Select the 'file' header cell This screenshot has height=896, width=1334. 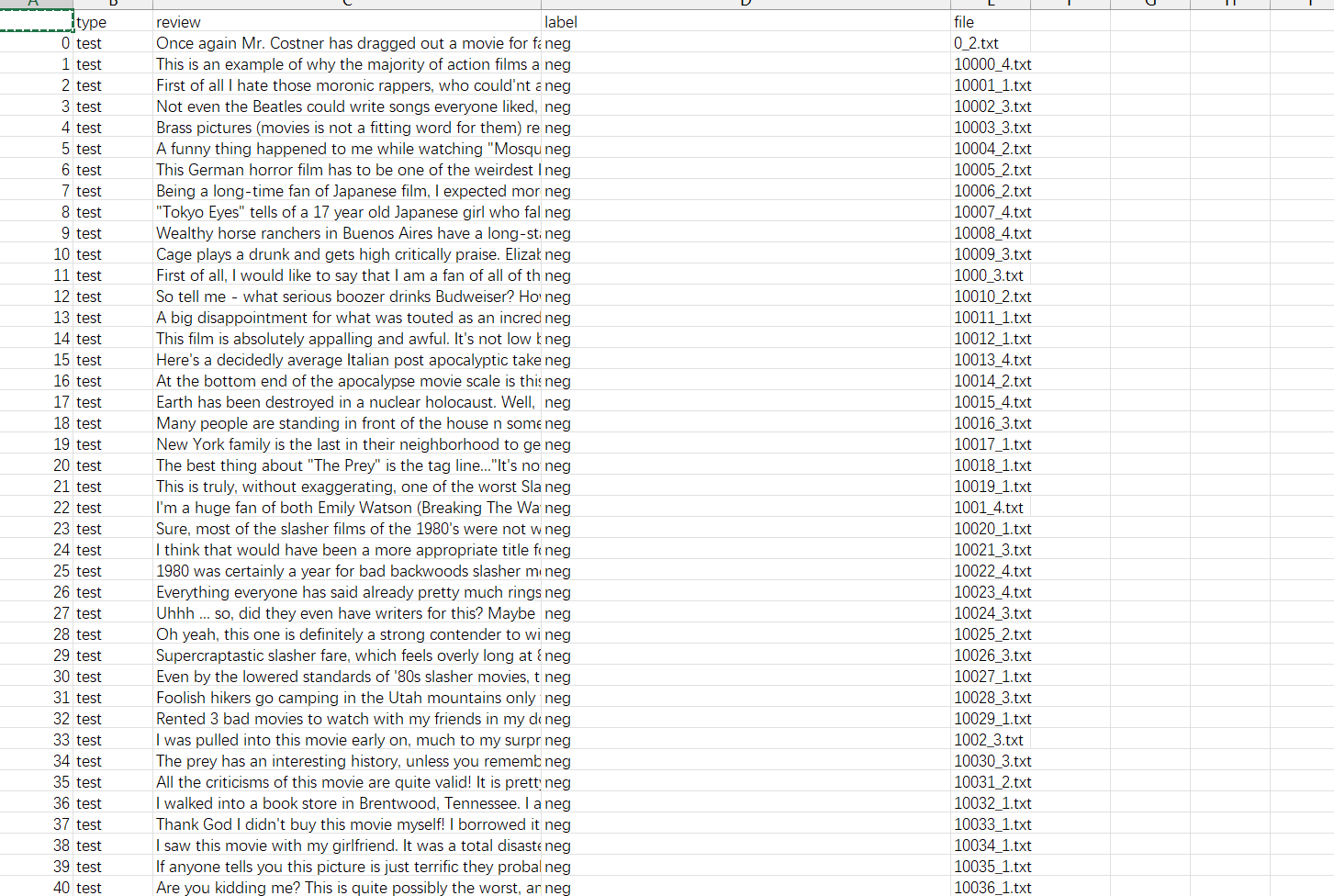991,22
